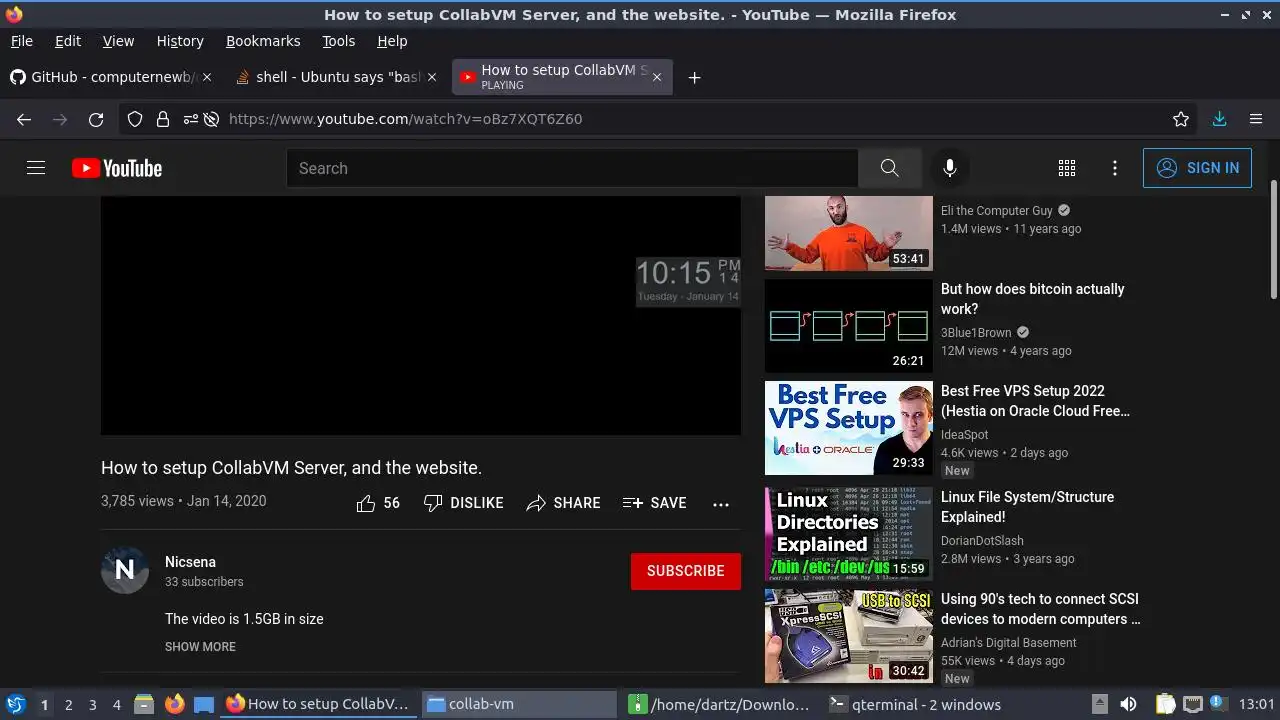
Task: Open the Eli the Computer Guy video thumbnail
Action: point(849,233)
